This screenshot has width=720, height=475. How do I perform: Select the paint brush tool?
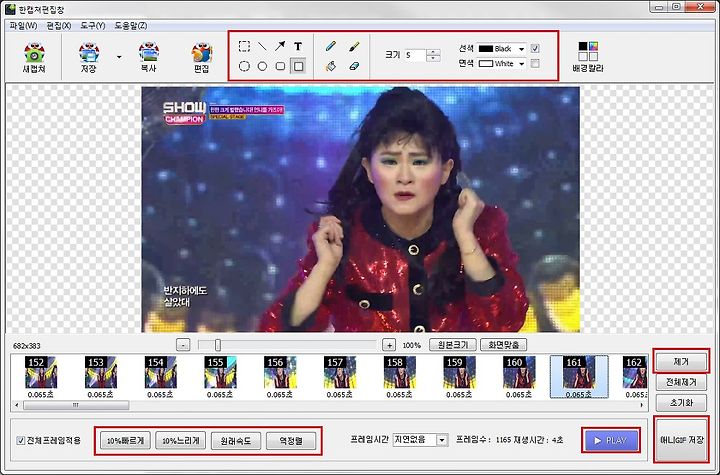354,46
